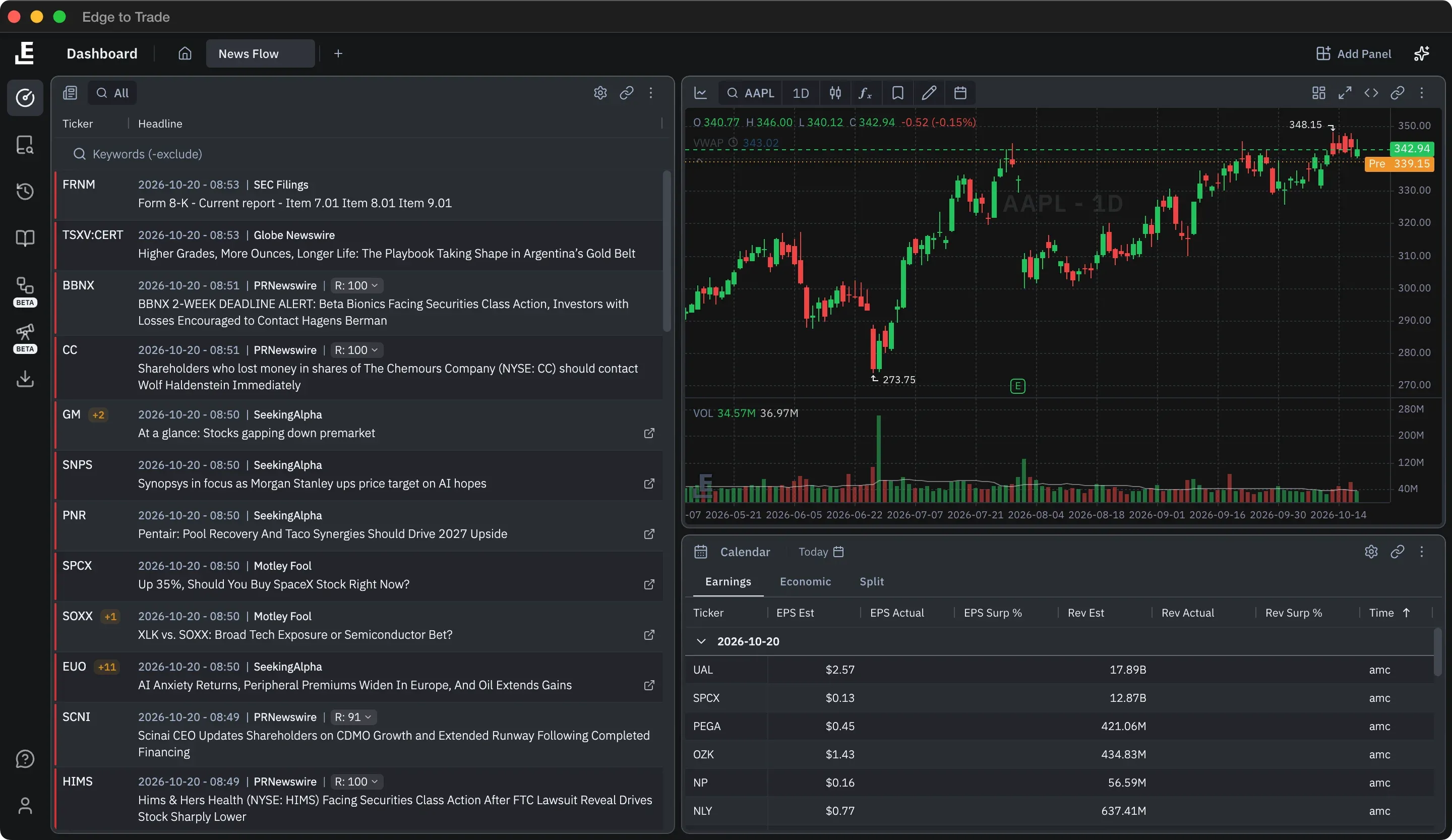Expand the HIMS R: 100 dropdown
This screenshot has width=1452, height=840.
[356, 781]
